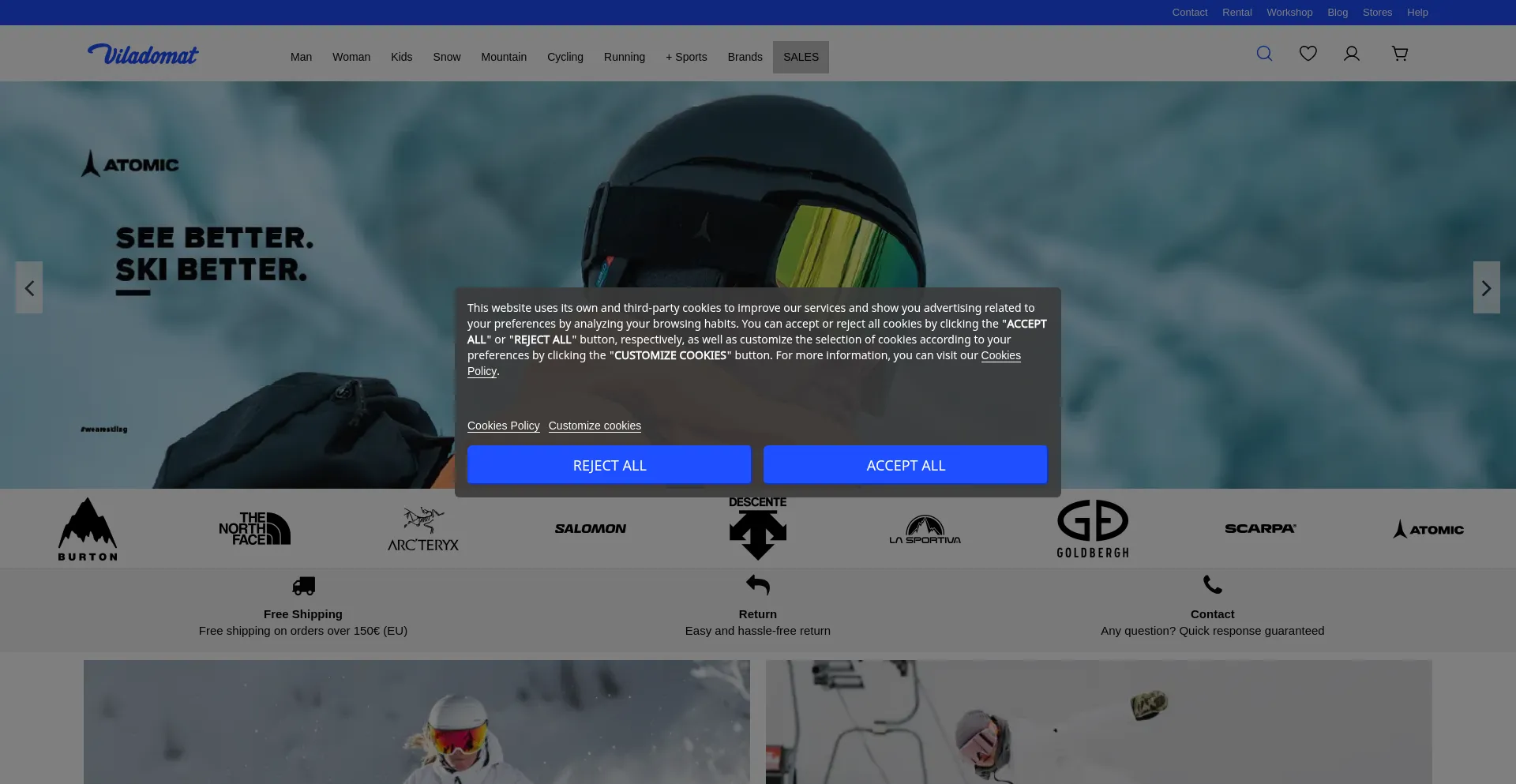1516x784 pixels.
Task: Open the Blog link in top bar
Action: click(1338, 13)
